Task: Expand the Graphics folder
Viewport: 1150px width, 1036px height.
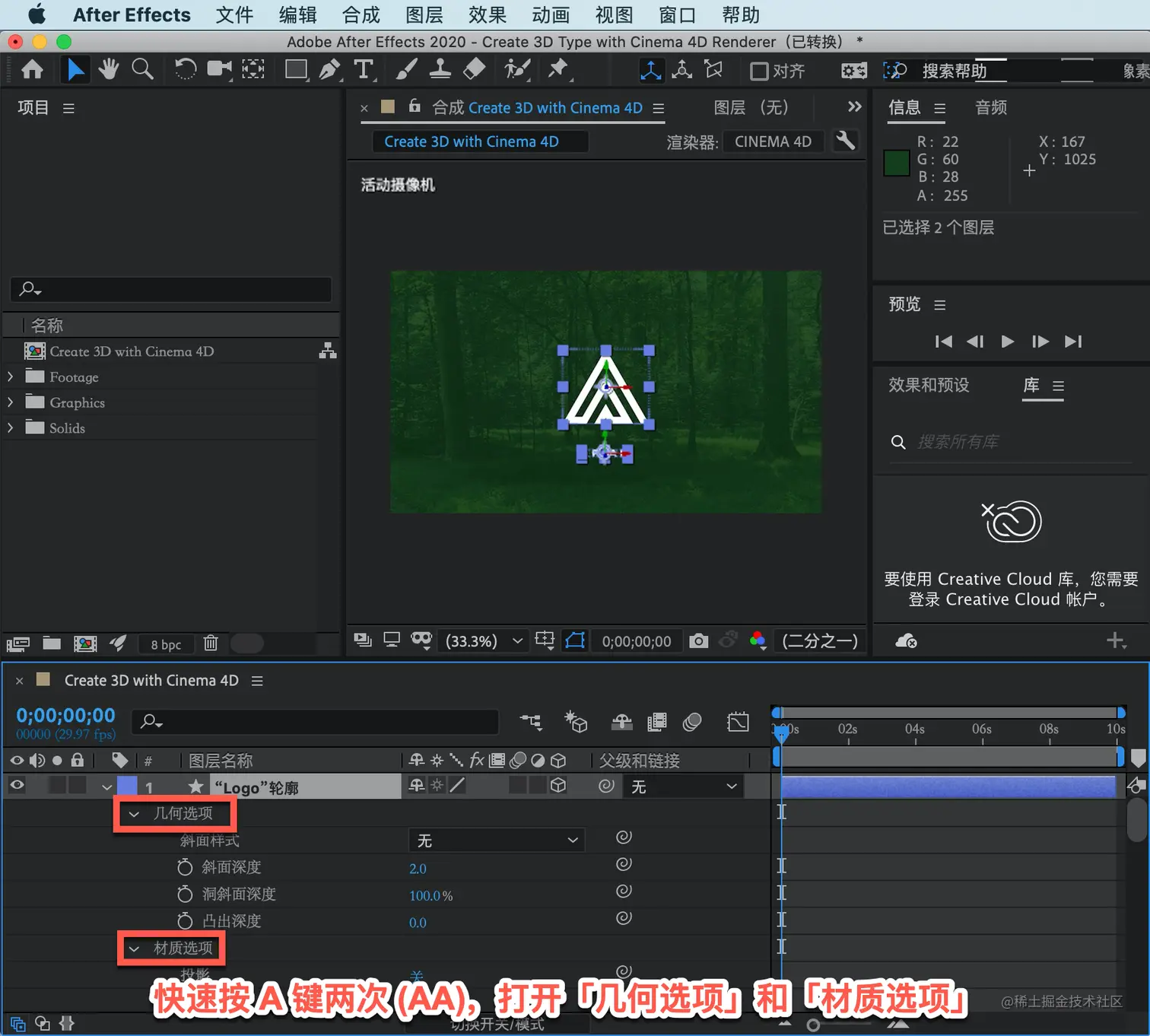Action: (10, 402)
